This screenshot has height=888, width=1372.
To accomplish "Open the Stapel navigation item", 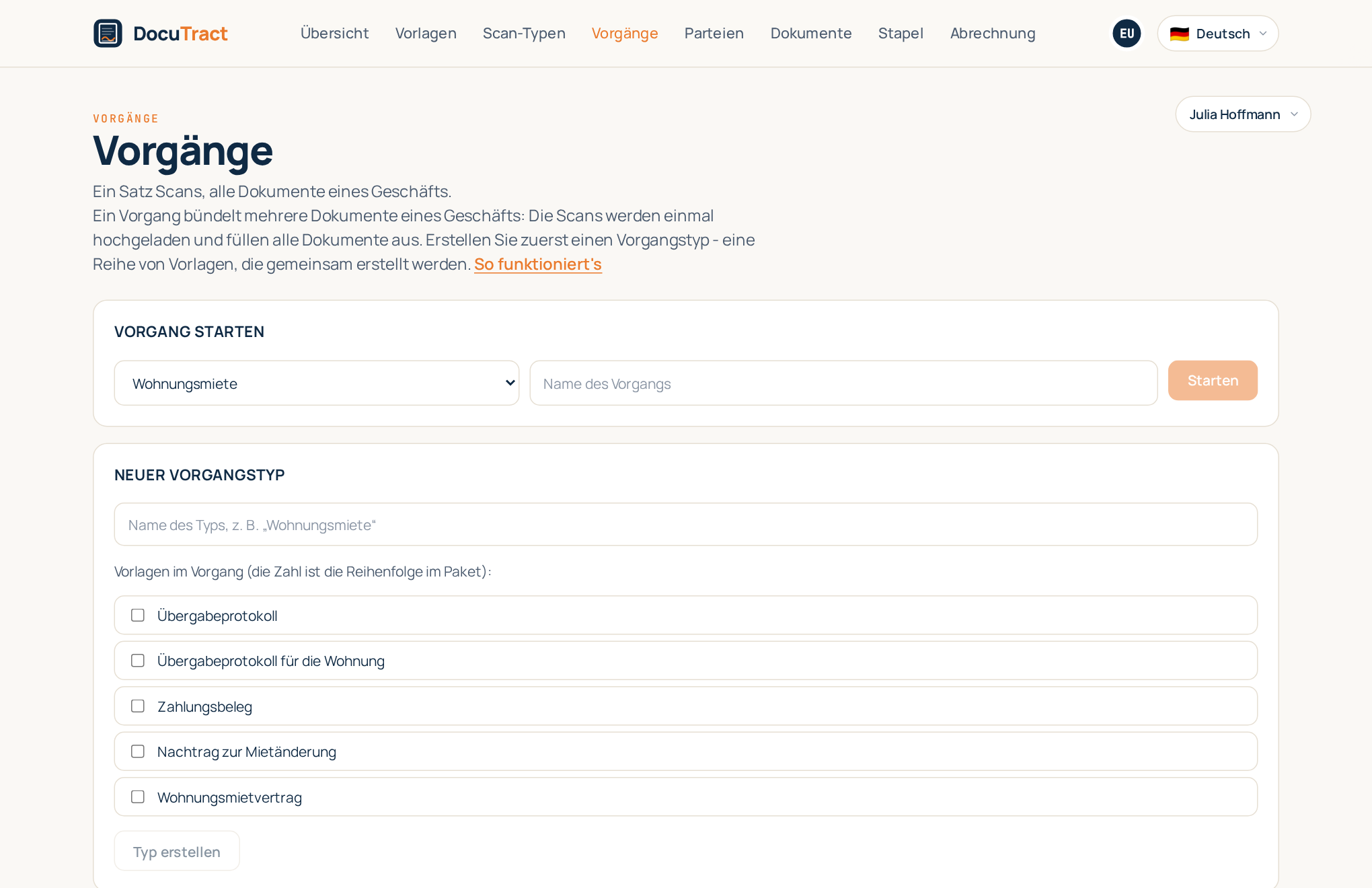I will pos(901,34).
